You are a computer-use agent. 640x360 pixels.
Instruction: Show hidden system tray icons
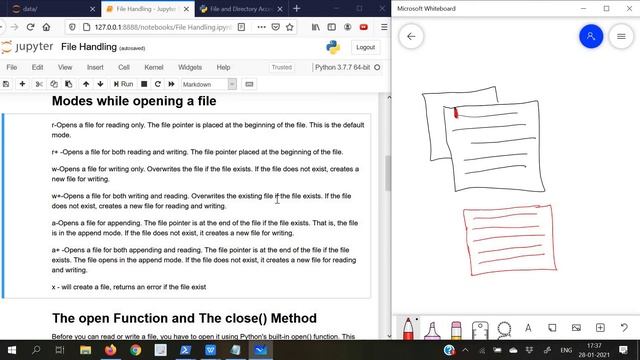click(465, 350)
